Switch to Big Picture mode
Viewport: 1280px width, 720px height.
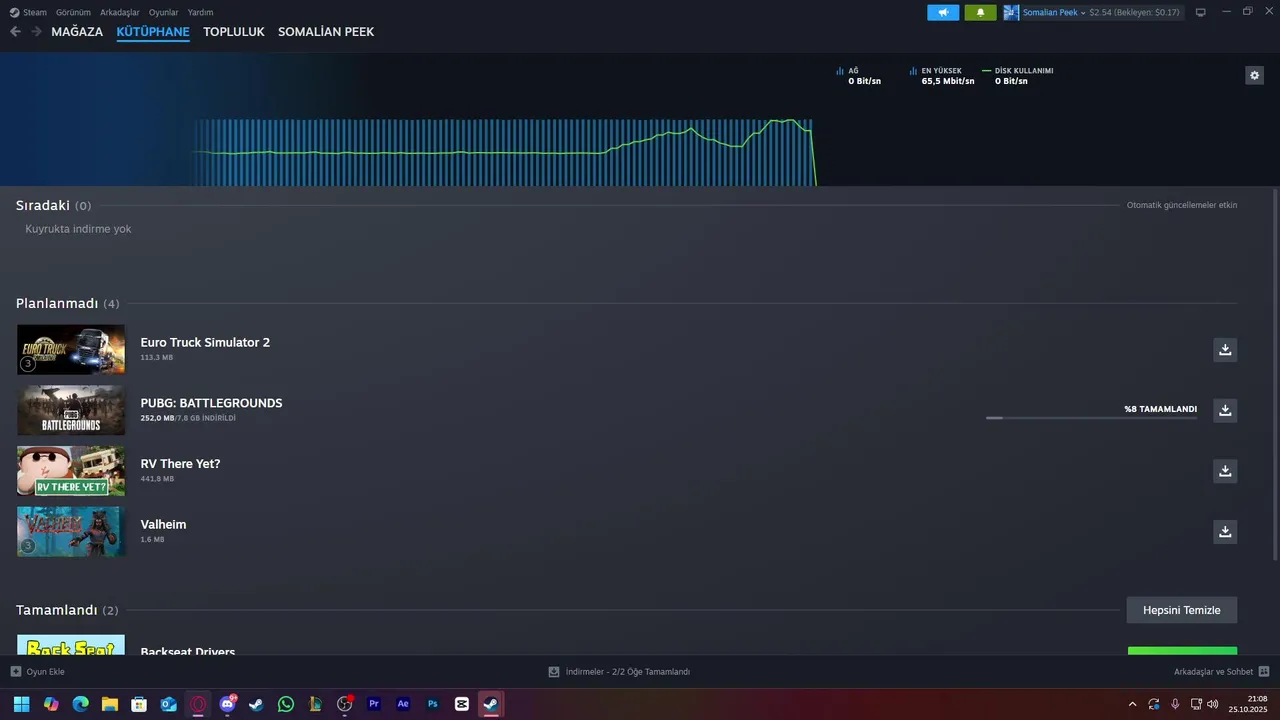pos(1200,12)
